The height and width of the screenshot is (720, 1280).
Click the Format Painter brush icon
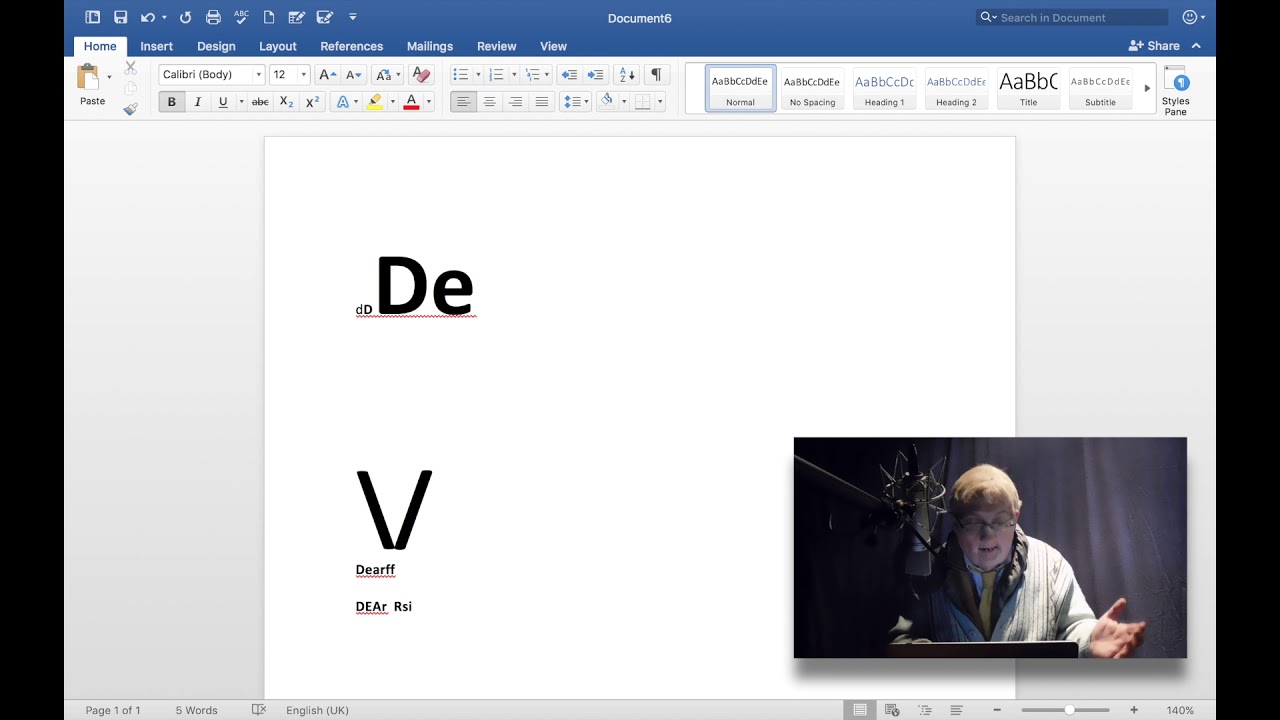[x=130, y=109]
